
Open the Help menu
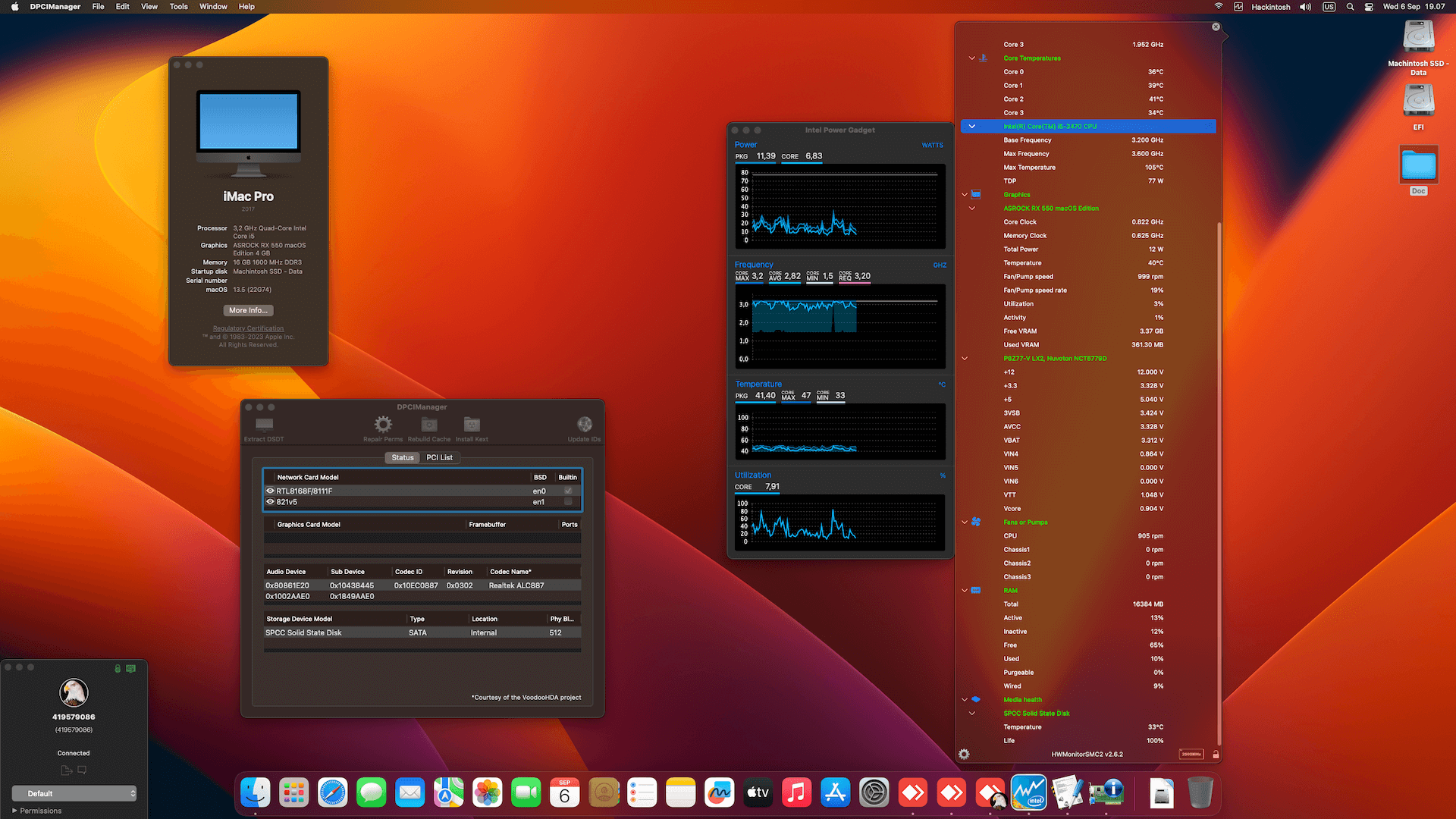[246, 7]
